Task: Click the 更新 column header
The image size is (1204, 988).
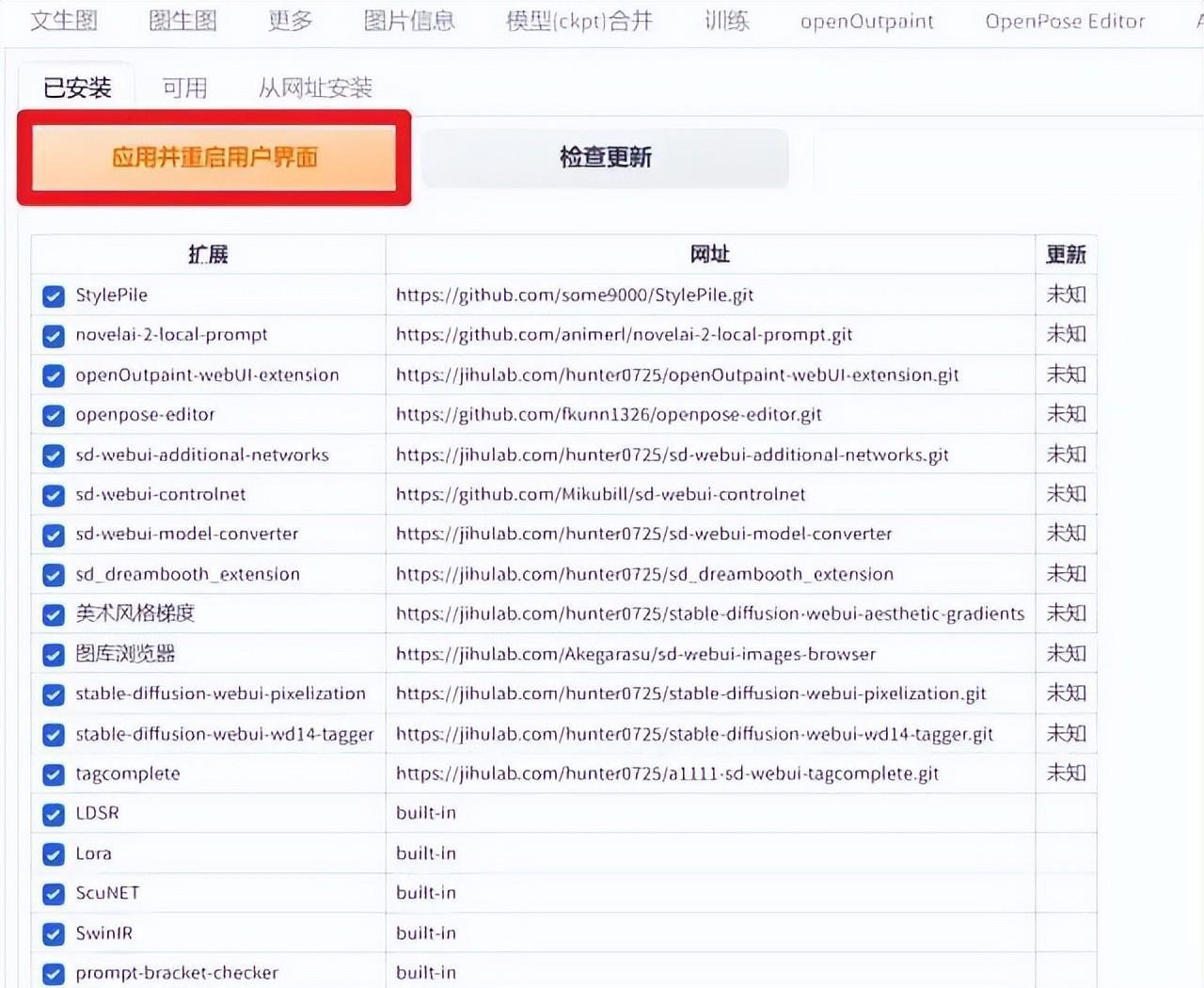Action: [1066, 255]
